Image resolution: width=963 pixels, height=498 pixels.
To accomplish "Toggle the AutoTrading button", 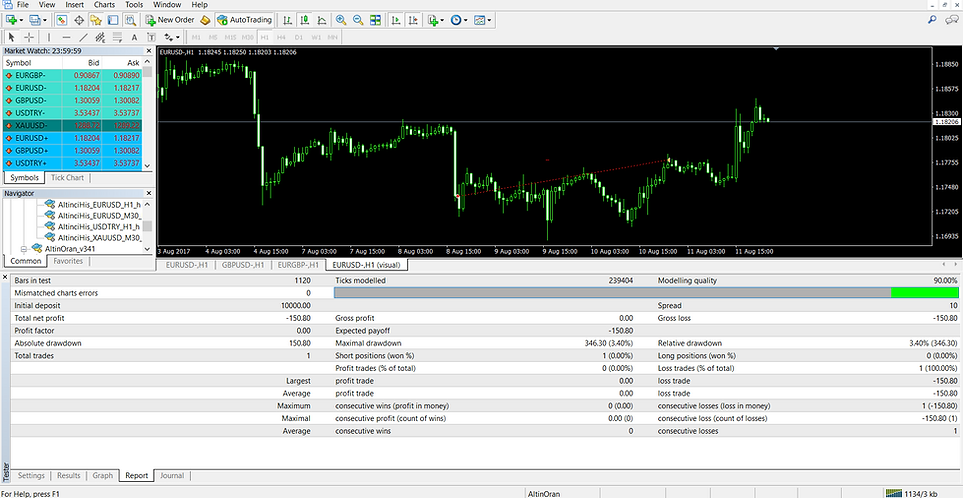I will click(x=244, y=20).
